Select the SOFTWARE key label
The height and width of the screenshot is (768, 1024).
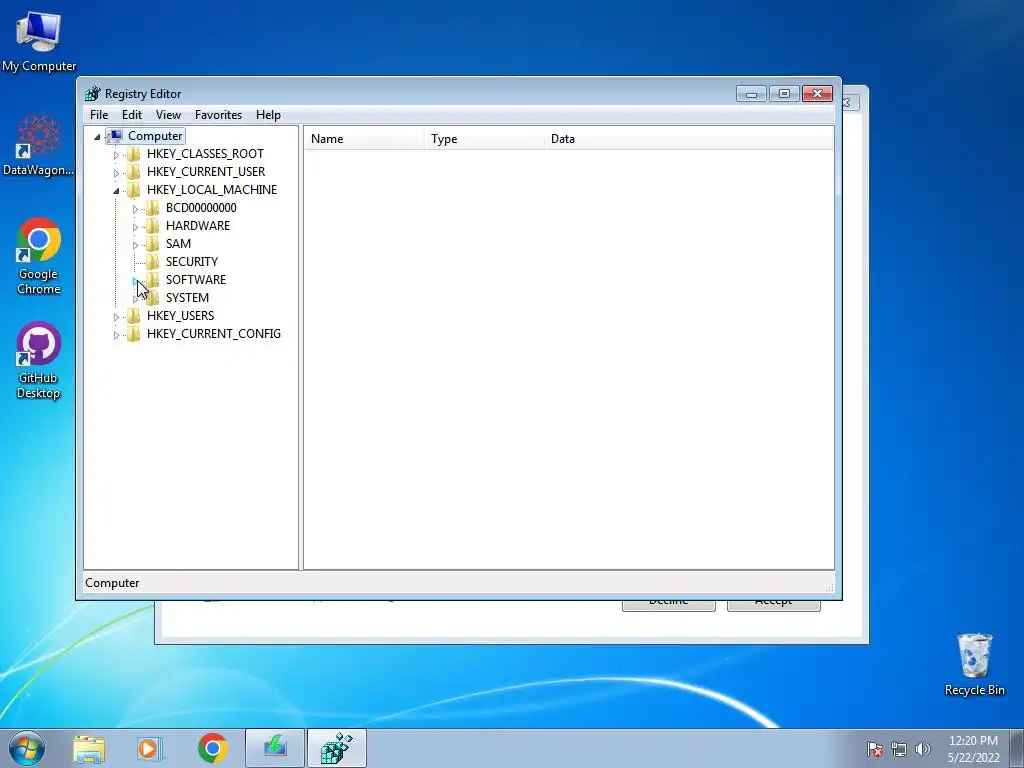pyautogui.click(x=196, y=280)
